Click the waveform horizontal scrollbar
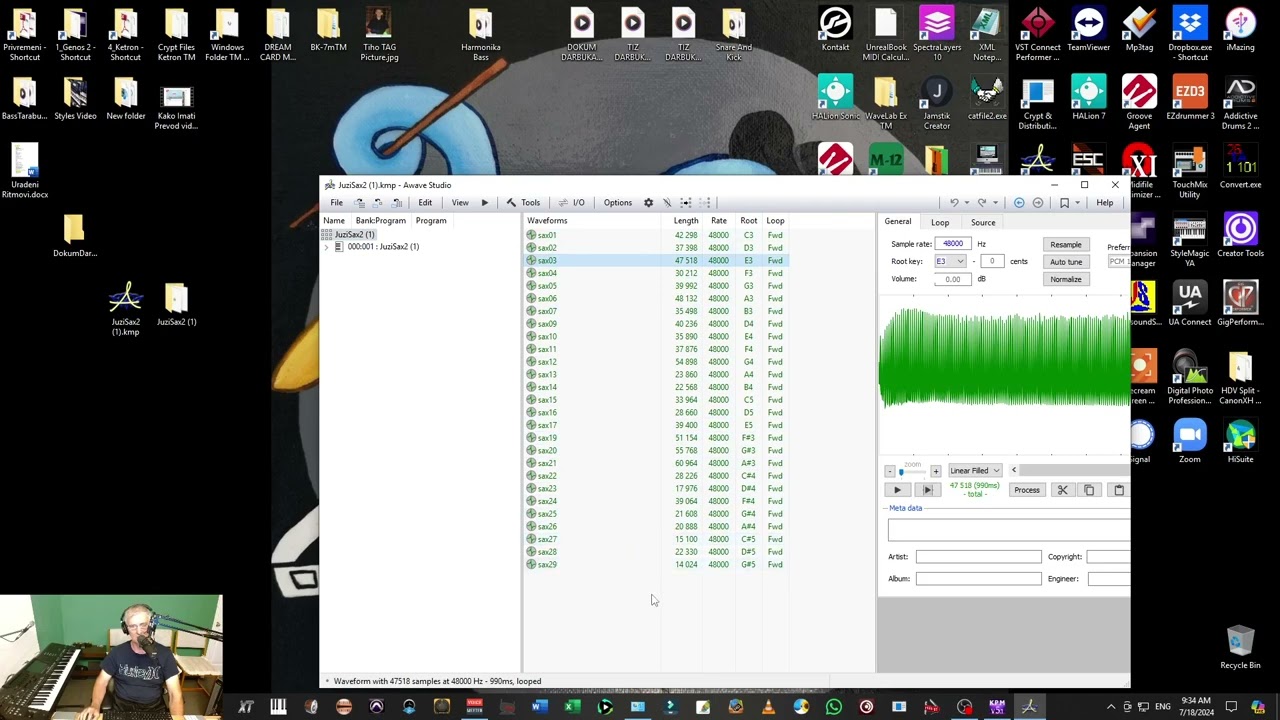Screen dimensions: 1280x720 tap(1074, 471)
